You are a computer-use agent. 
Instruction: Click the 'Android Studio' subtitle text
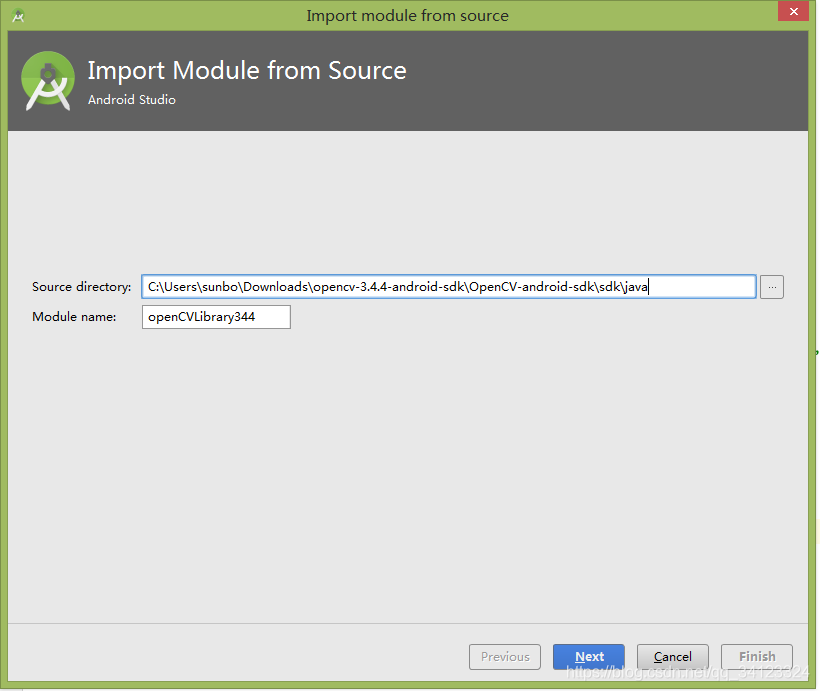point(132,99)
